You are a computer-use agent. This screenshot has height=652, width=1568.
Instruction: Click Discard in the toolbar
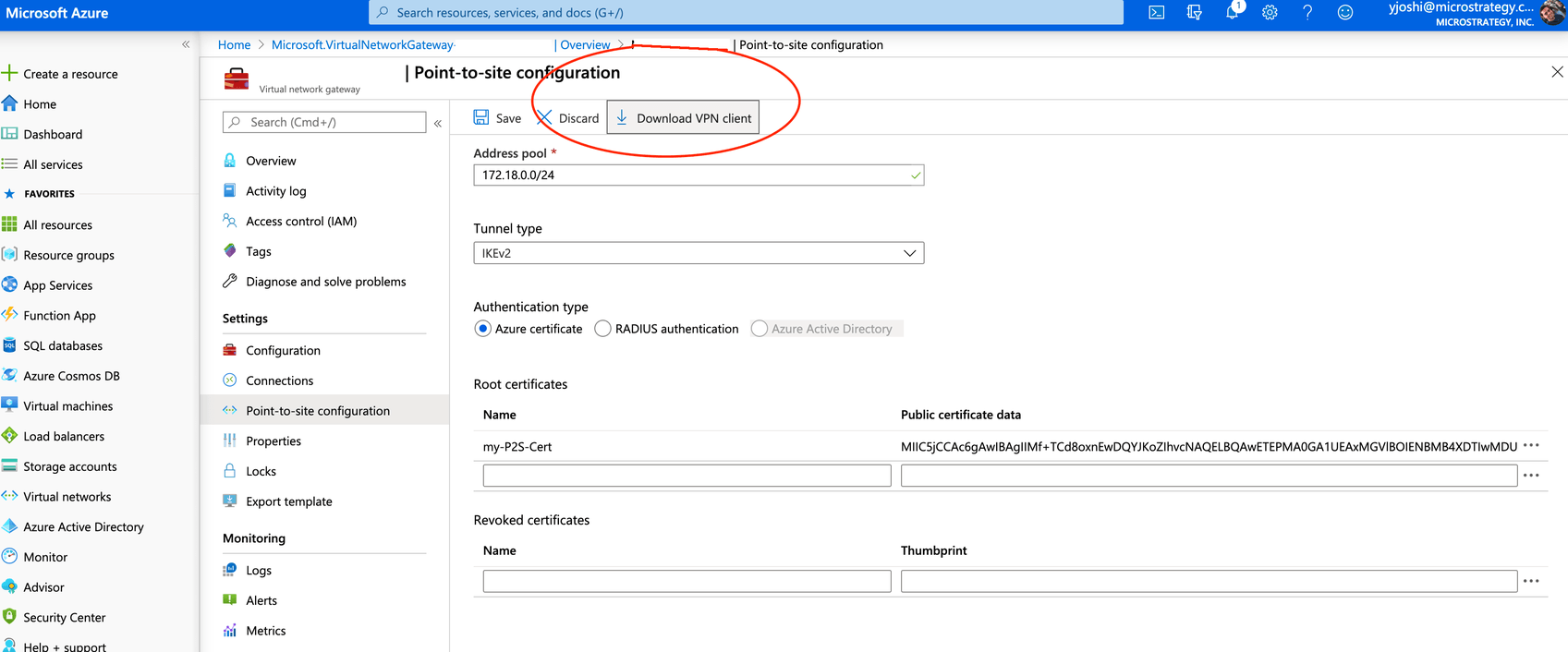pyautogui.click(x=568, y=118)
